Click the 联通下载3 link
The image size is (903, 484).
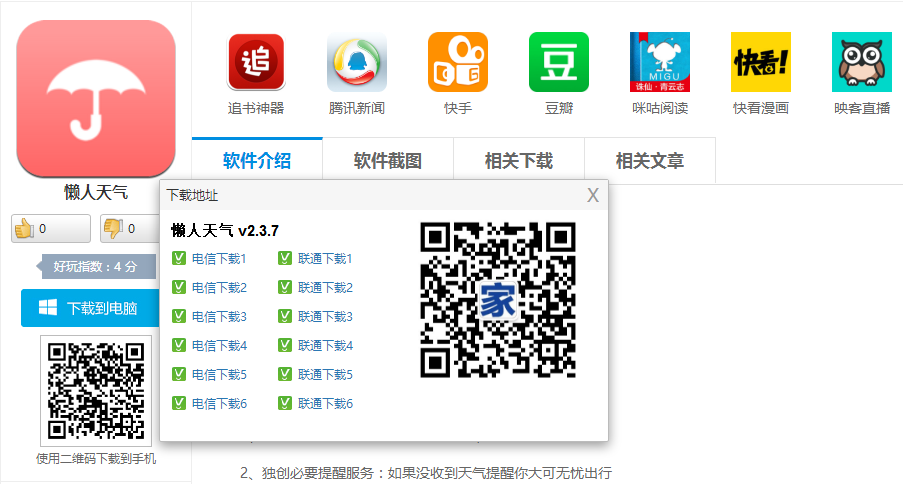[x=325, y=317]
